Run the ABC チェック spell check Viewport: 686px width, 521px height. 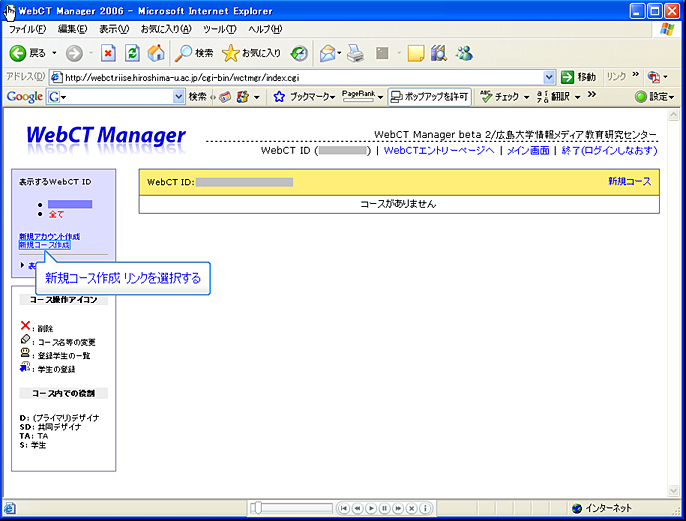click(x=500, y=97)
